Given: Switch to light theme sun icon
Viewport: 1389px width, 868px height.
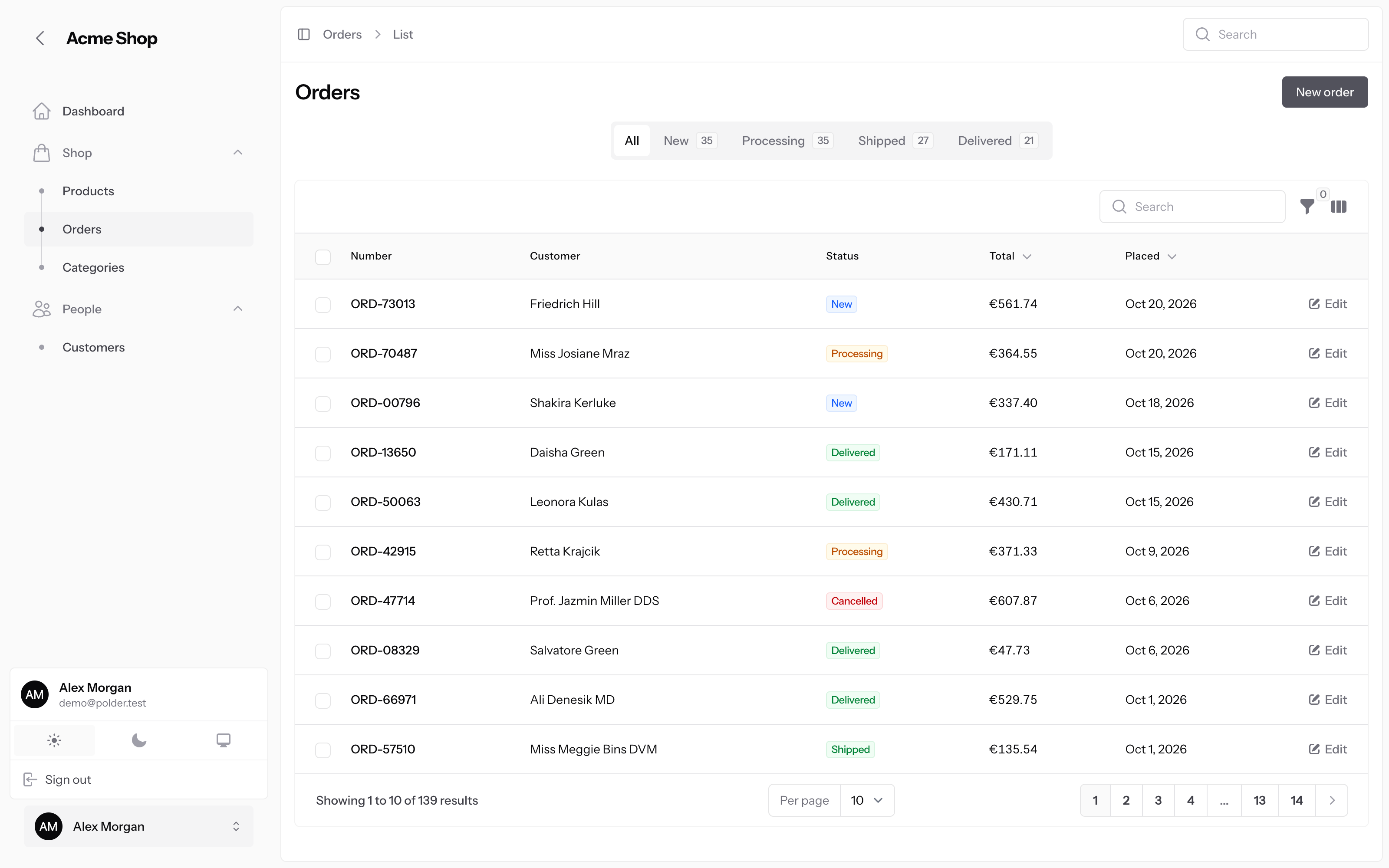Looking at the screenshot, I should pyautogui.click(x=54, y=740).
